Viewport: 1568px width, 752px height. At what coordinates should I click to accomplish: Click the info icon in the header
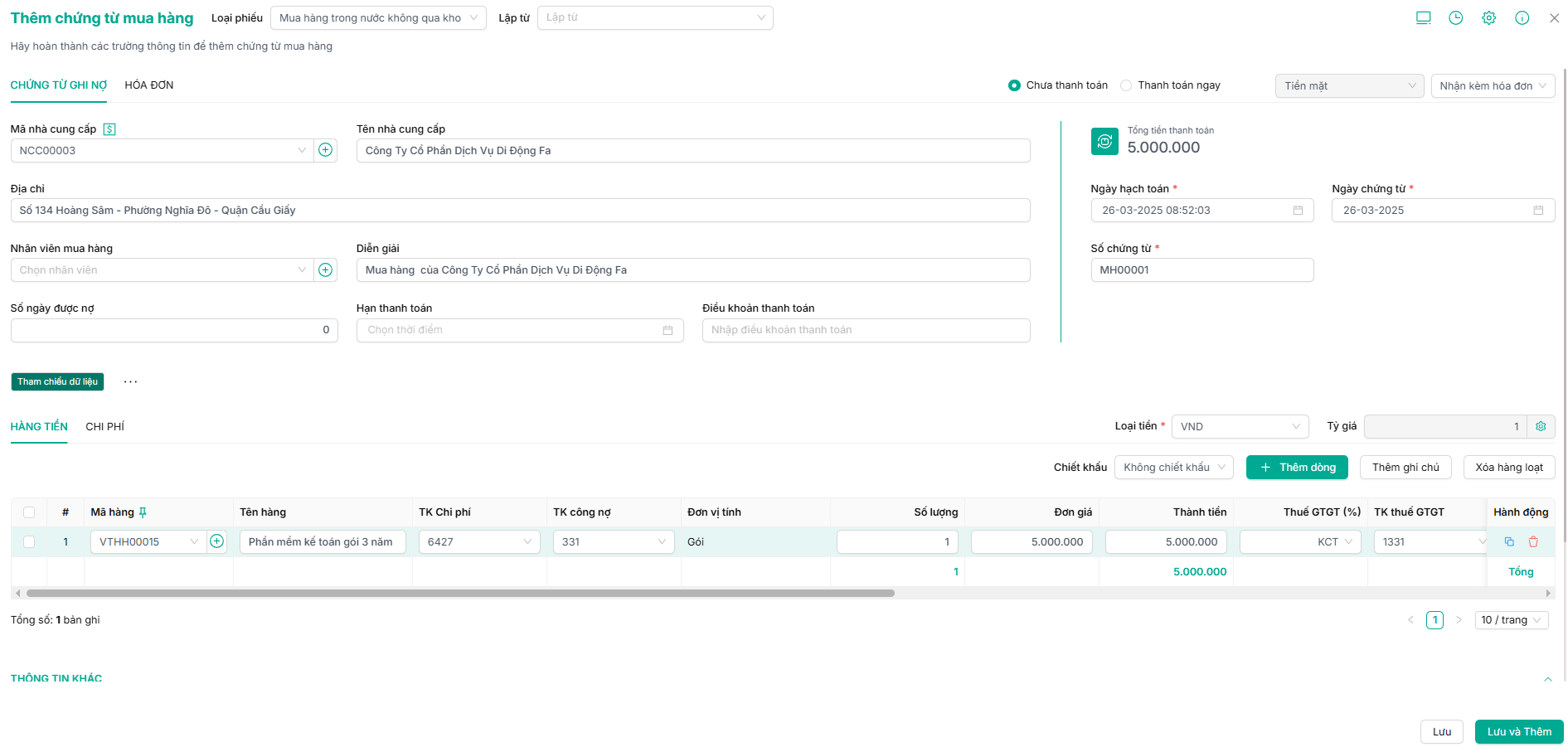click(1522, 18)
